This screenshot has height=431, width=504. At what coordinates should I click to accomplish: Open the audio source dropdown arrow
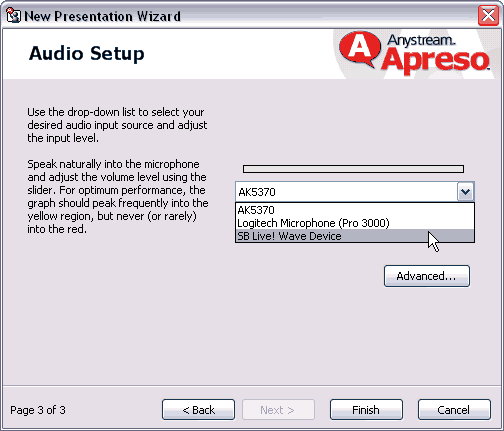coord(465,192)
